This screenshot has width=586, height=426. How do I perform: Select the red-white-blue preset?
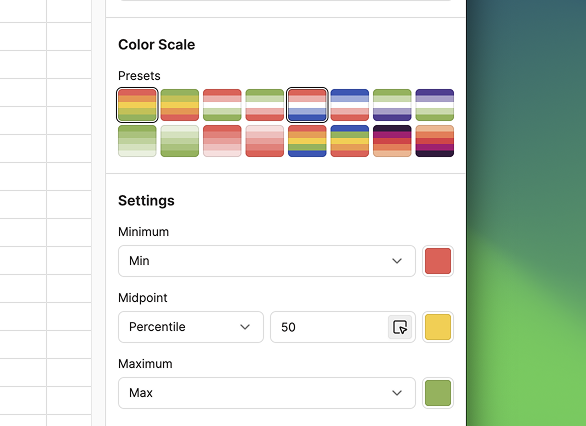click(307, 105)
